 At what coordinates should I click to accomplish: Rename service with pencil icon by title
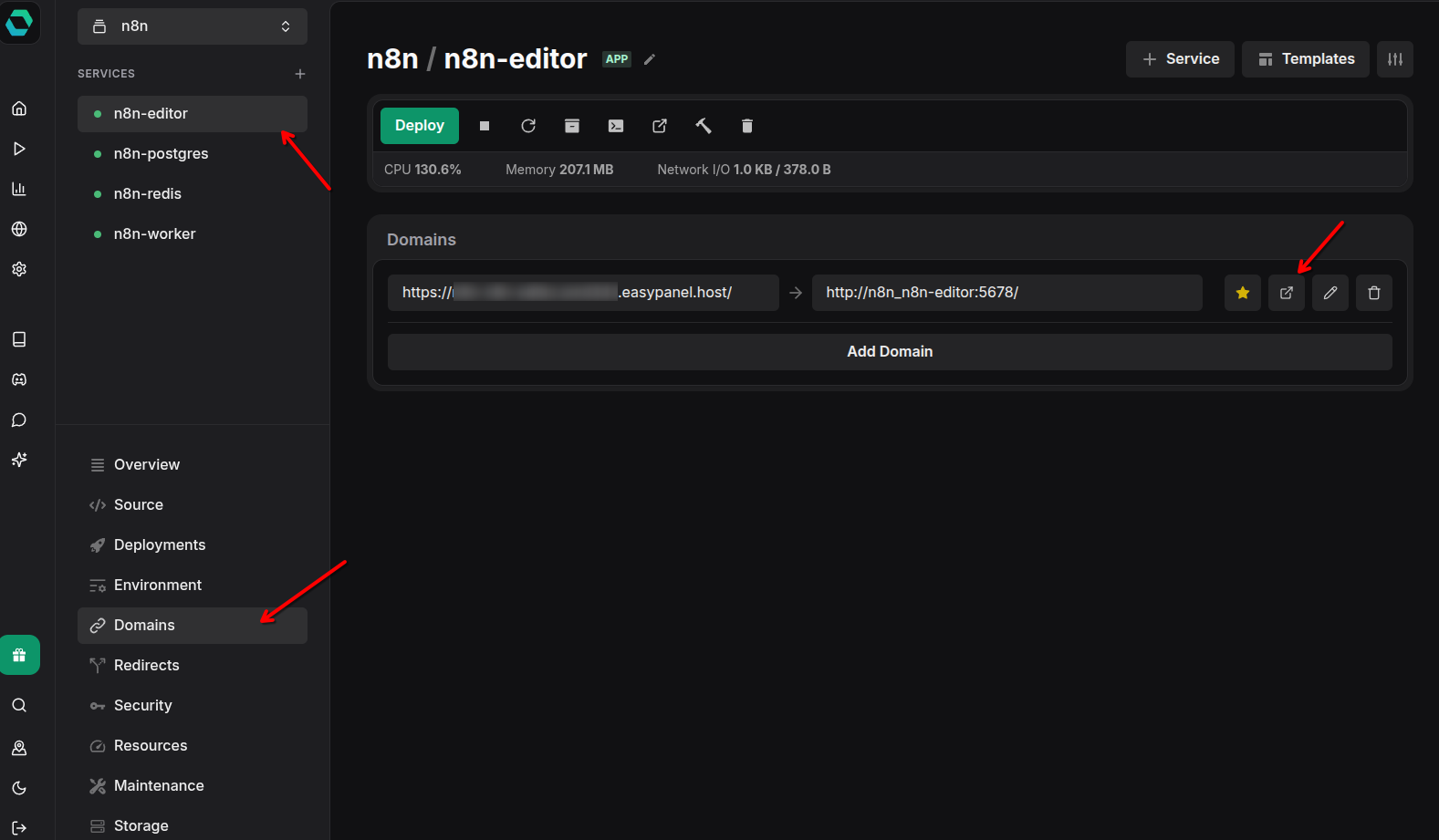click(x=650, y=59)
